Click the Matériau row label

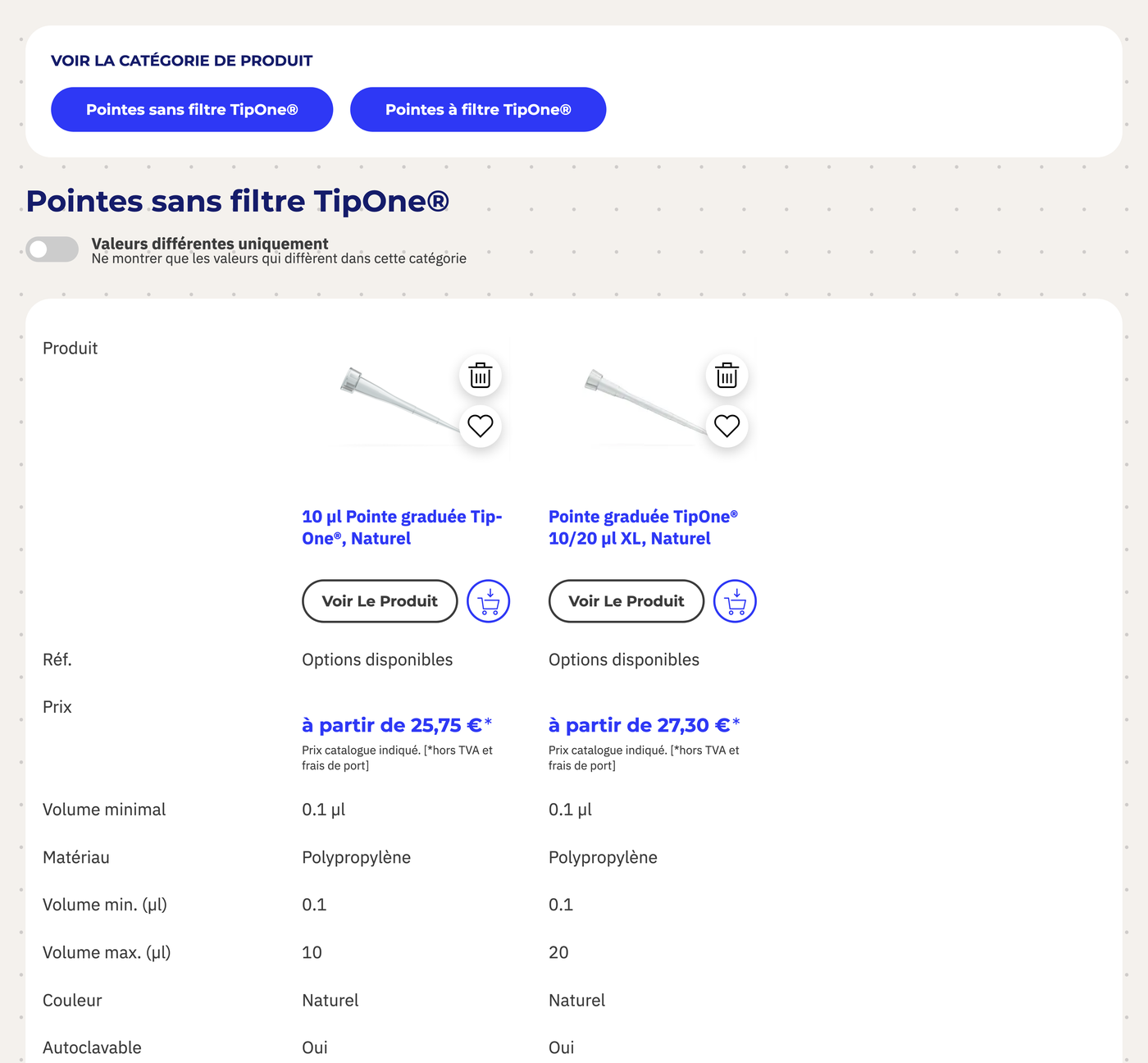click(76, 857)
